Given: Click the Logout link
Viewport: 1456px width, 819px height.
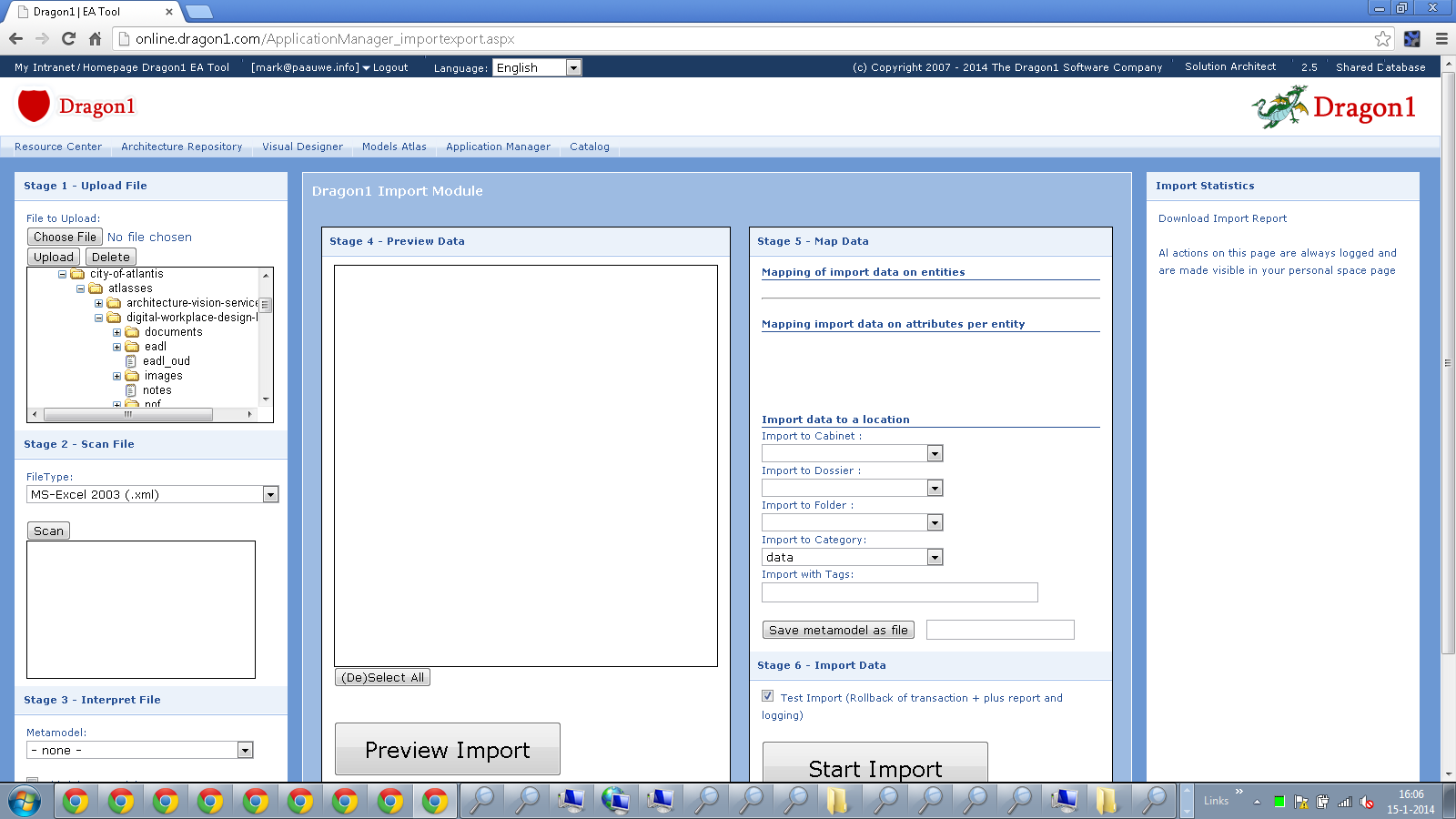Looking at the screenshot, I should click(390, 67).
